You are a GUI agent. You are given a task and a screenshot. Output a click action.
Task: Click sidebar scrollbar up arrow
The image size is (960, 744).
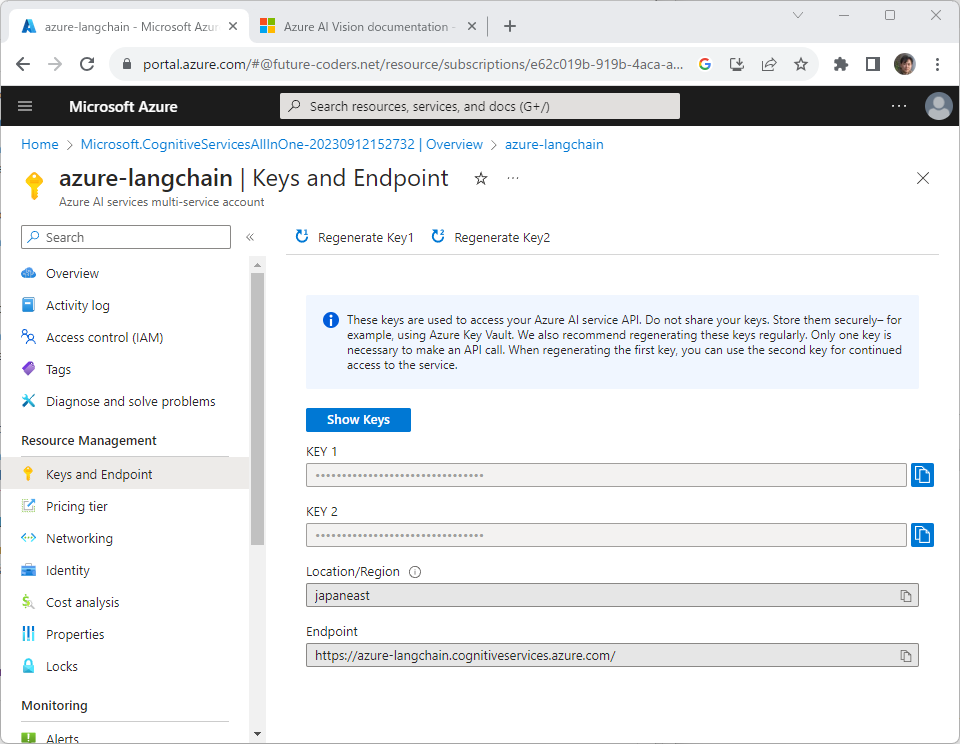click(257, 265)
